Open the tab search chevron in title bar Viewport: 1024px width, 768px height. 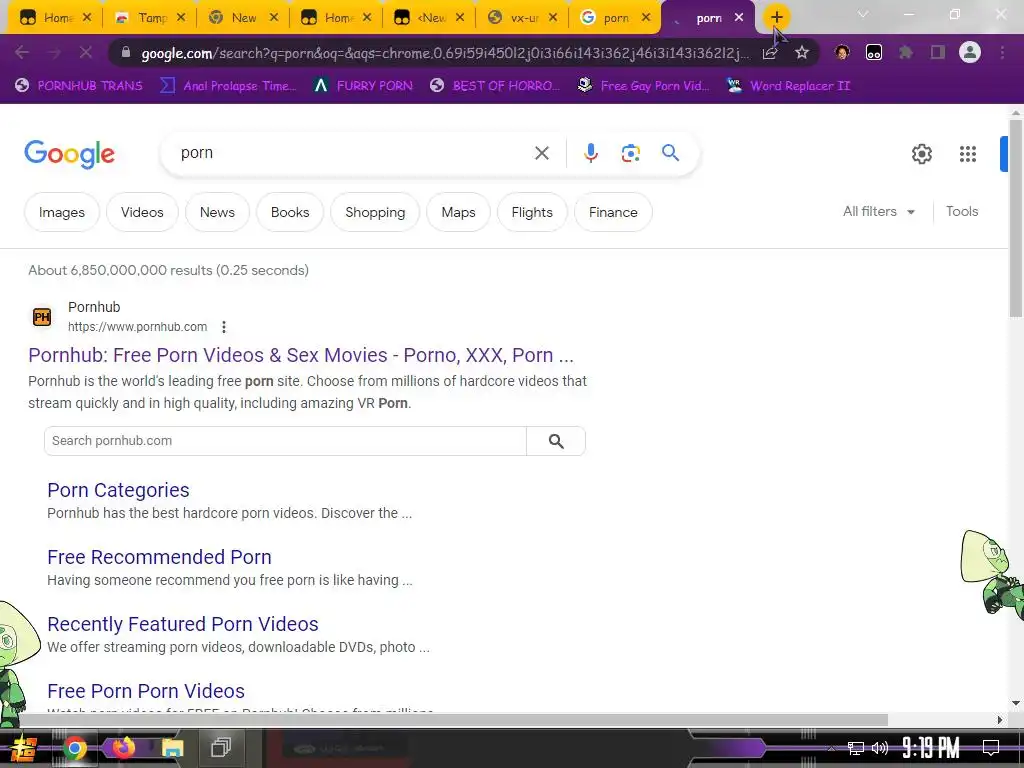[x=863, y=14]
